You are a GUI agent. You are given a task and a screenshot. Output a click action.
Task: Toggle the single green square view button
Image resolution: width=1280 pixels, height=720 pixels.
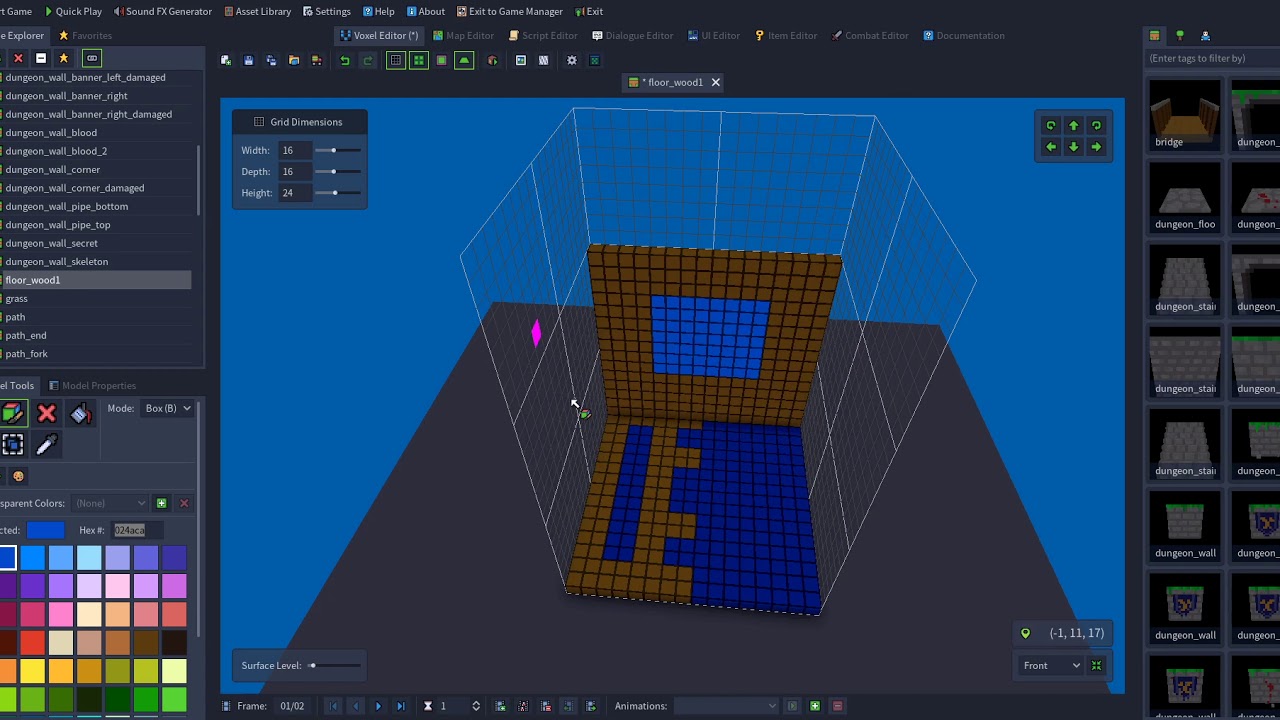pos(441,60)
